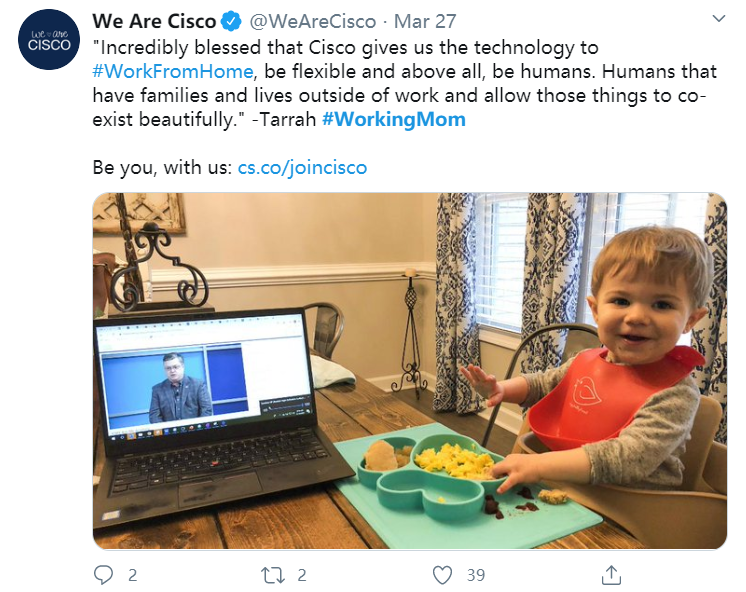This screenshot has height=592, width=746.
Task: Open the #WorkingMom hashtag
Action: click(x=394, y=119)
